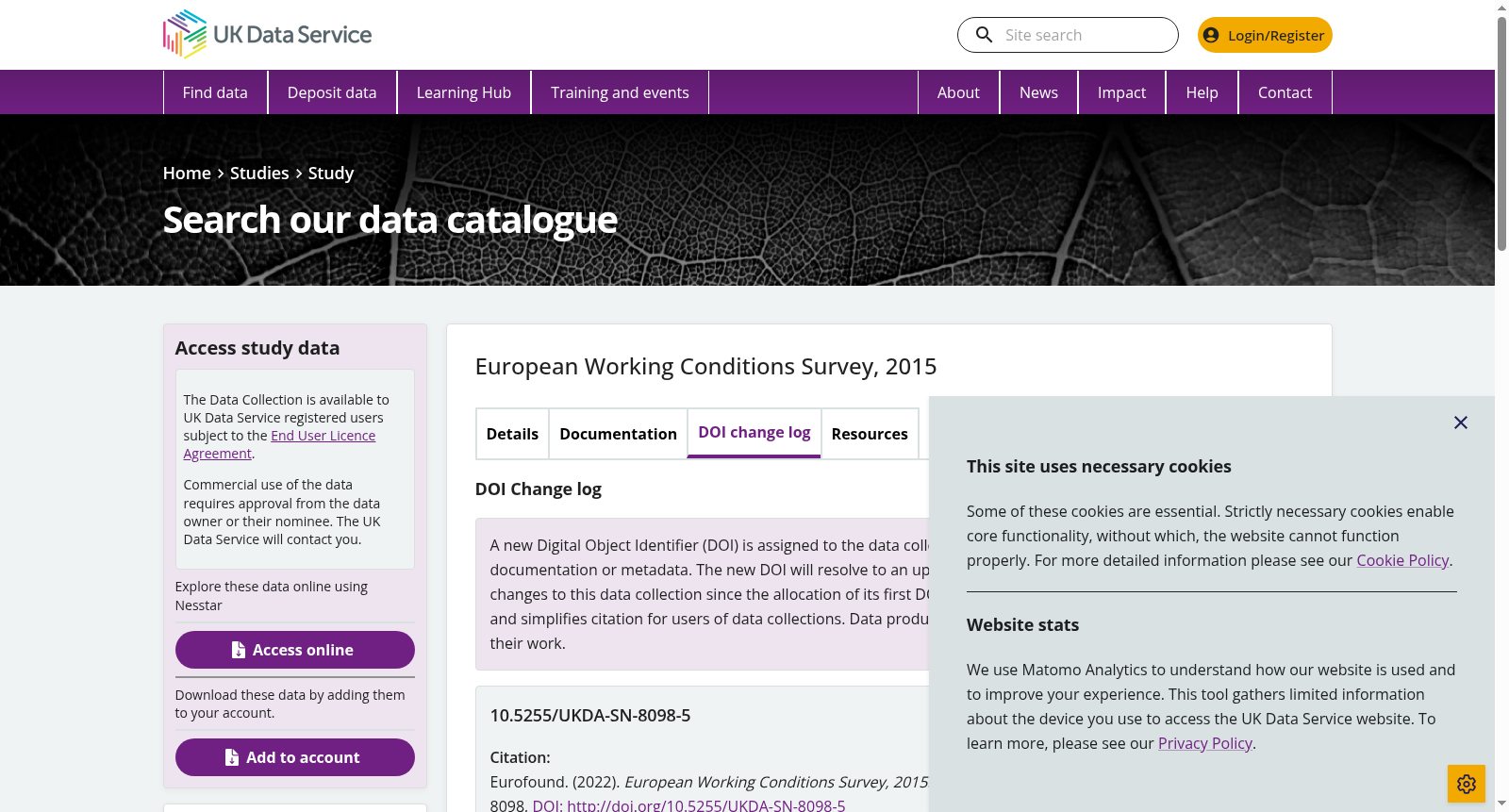Open the Cookie Policy link
The image size is (1509, 812).
click(x=1402, y=560)
